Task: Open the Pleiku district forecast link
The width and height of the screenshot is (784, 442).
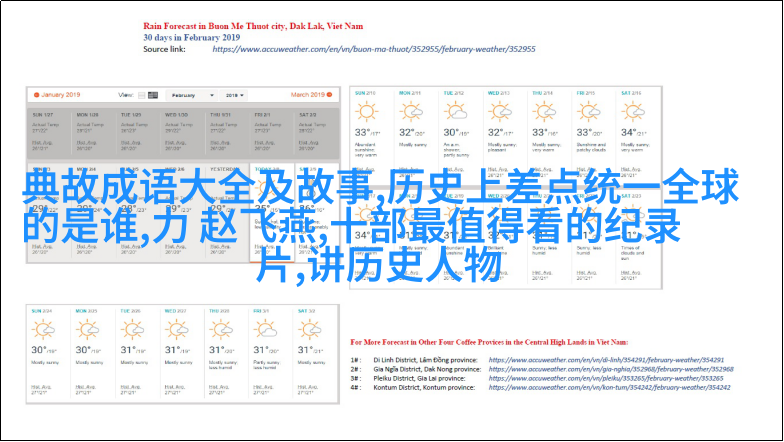Action: pos(606,378)
